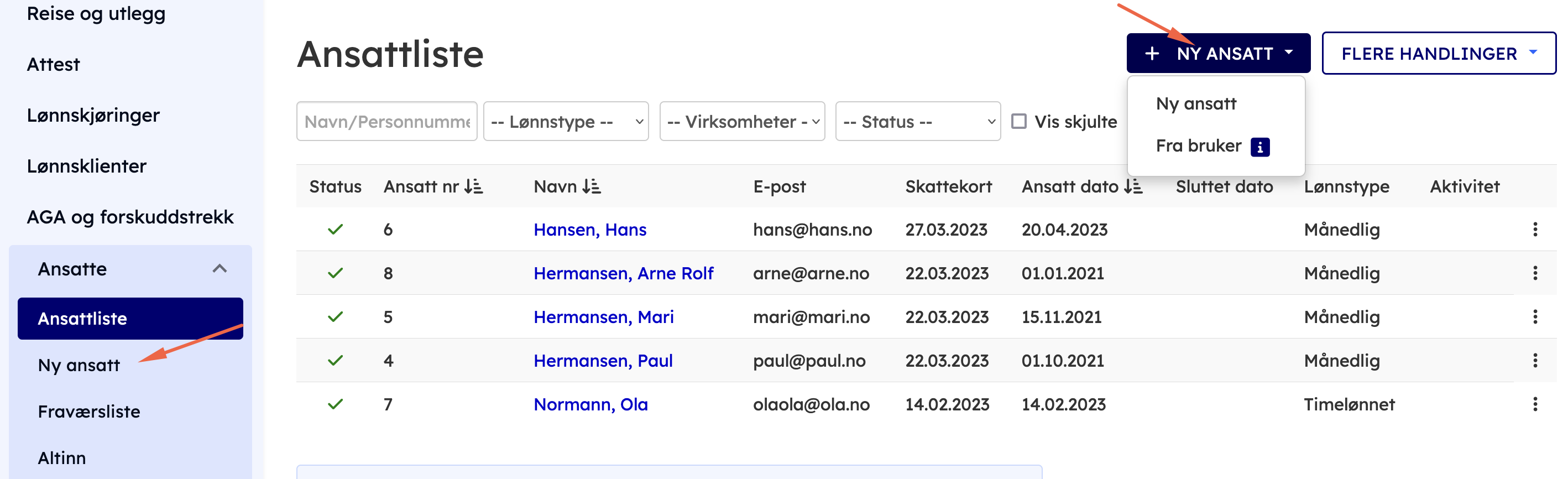Open three-dot menu for Normann, Ola
The width and height of the screenshot is (1568, 479).
click(1534, 404)
